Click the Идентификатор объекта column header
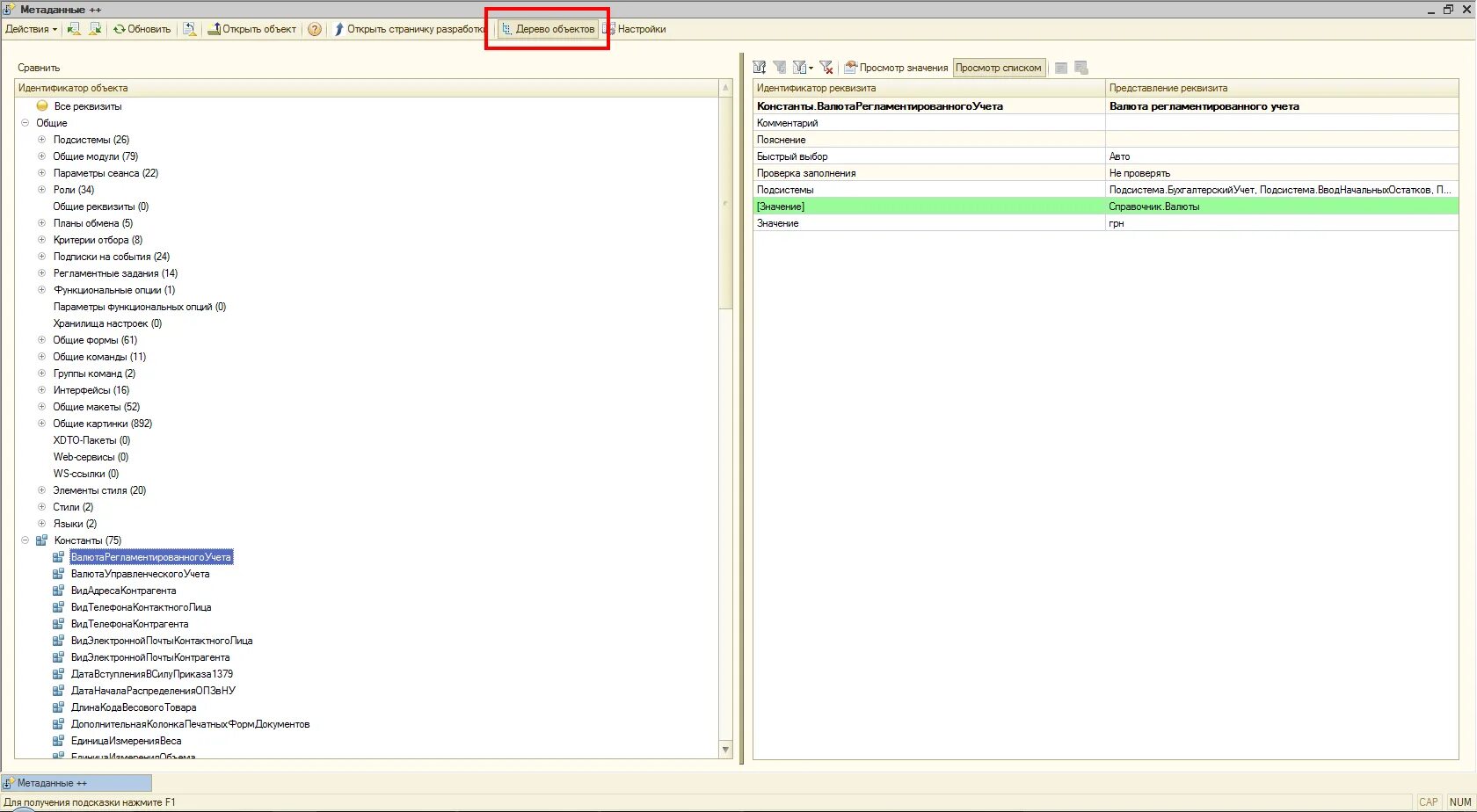This screenshot has width=1477, height=812. 367,88
